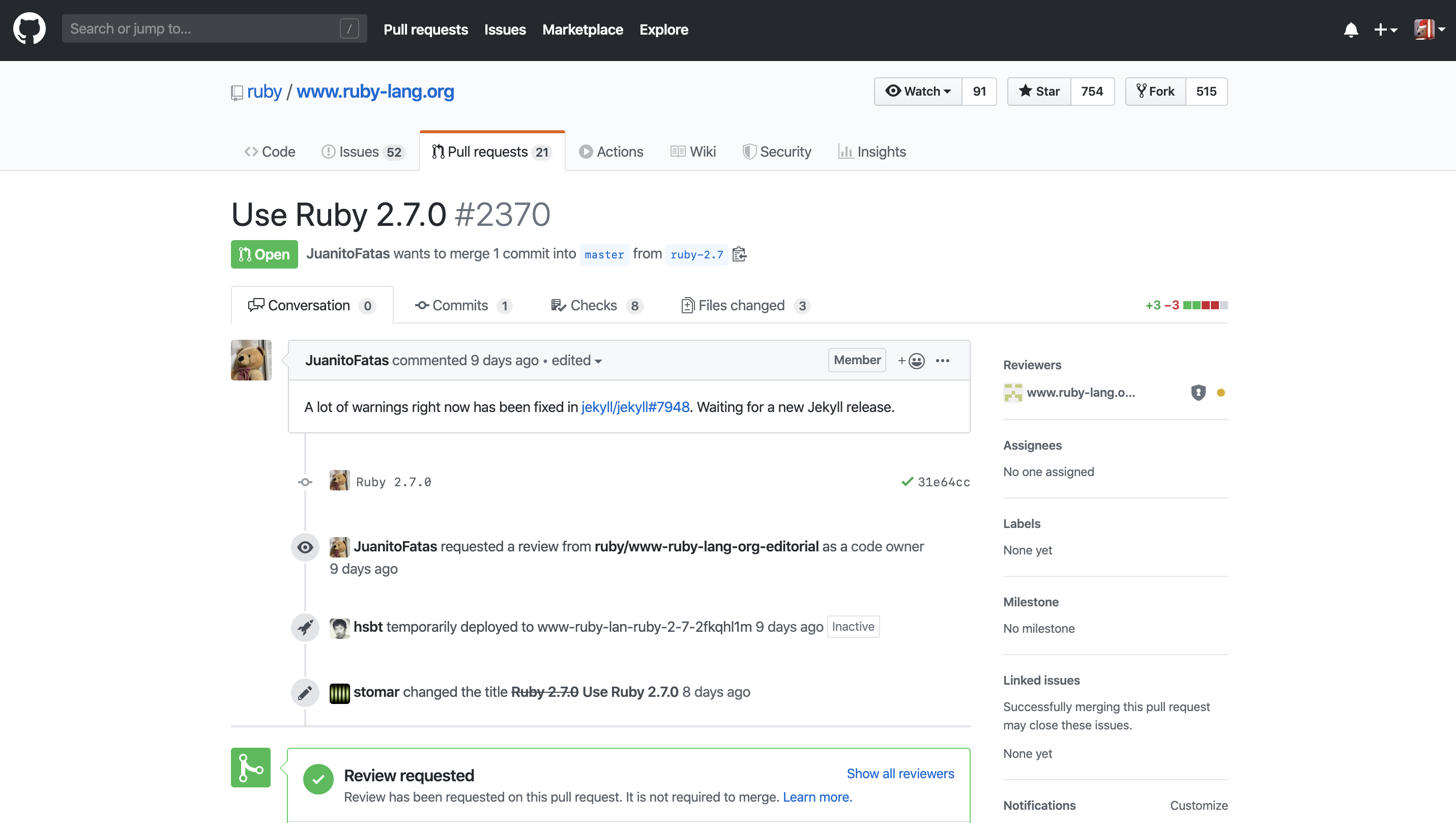This screenshot has width=1456, height=823.
Task: Open Pull requests in the top navigation
Action: pyautogui.click(x=426, y=30)
